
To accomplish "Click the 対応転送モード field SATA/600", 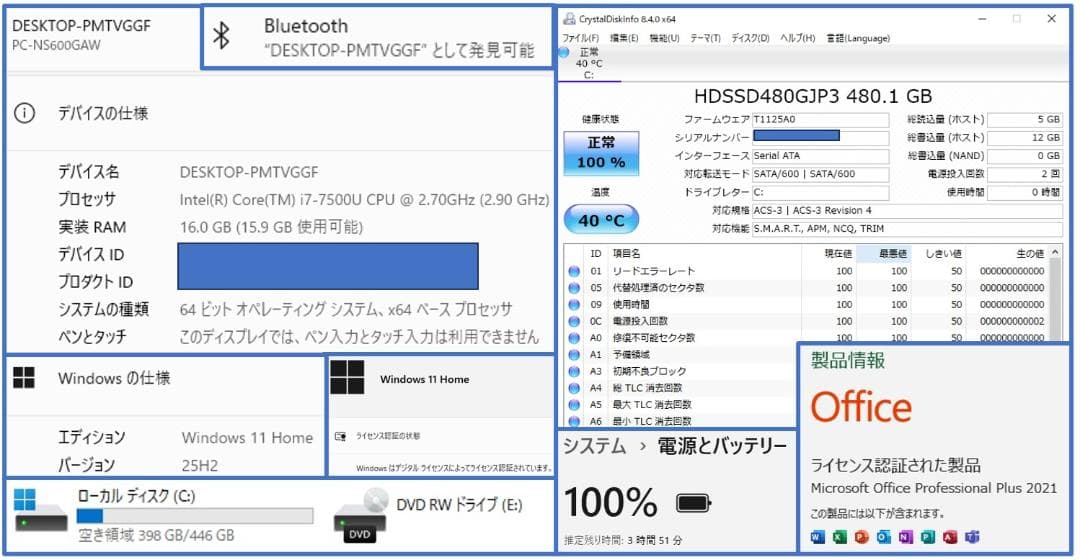I will click(820, 174).
